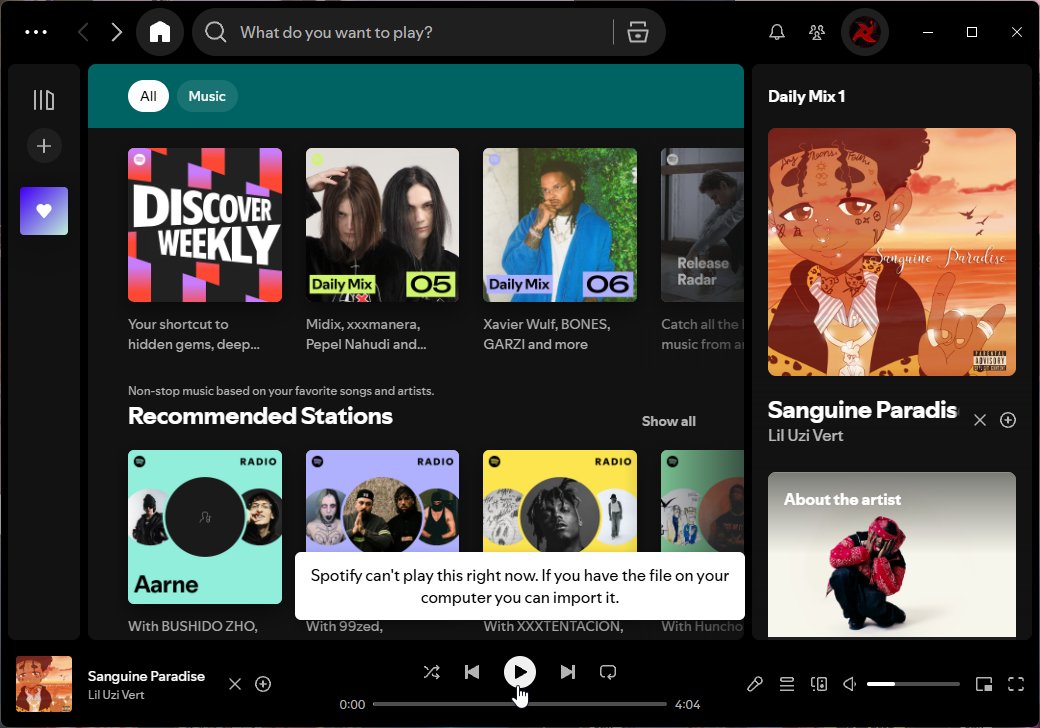Open the user profile avatar

tap(865, 32)
